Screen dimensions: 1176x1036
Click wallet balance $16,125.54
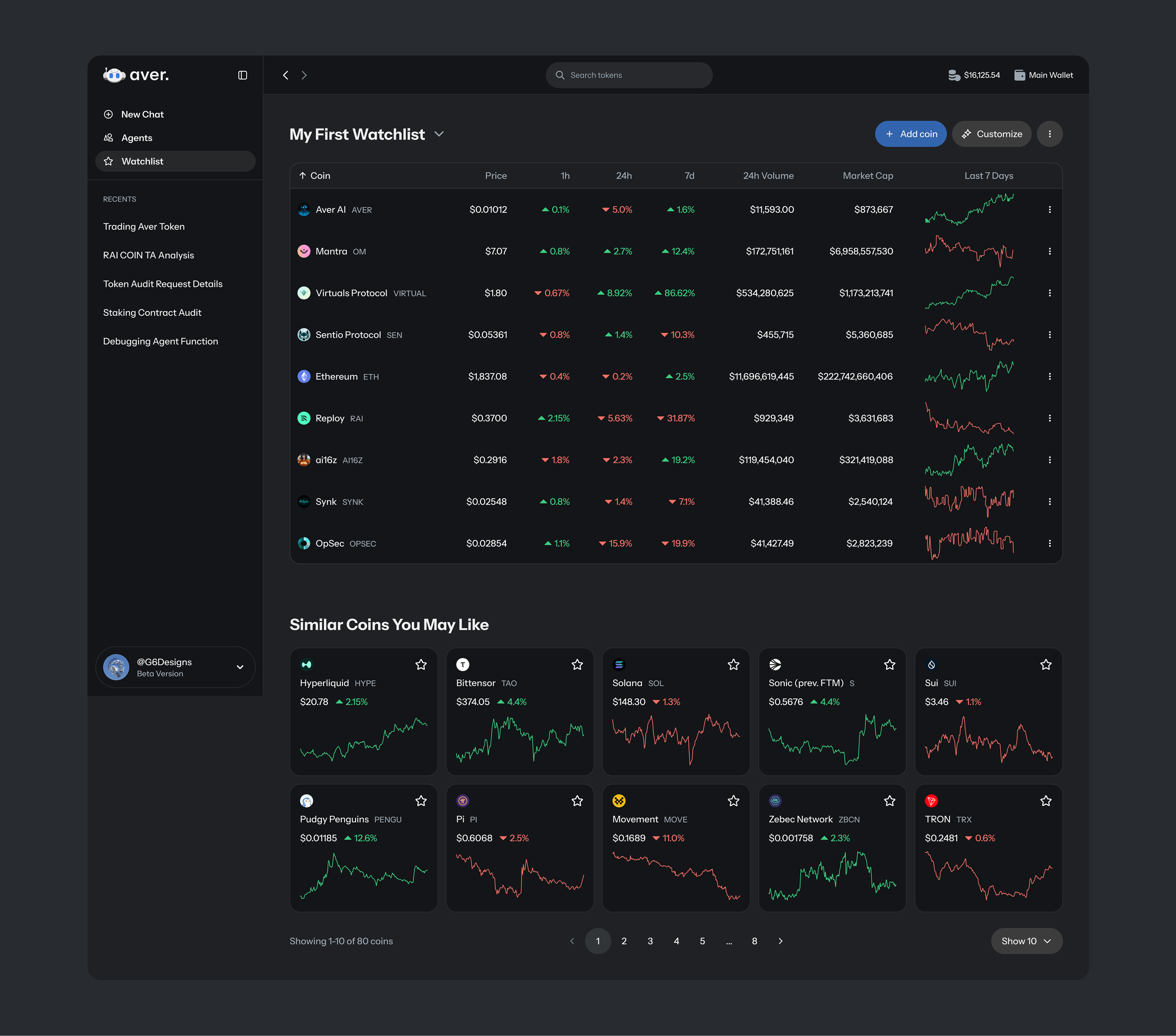tap(982, 75)
